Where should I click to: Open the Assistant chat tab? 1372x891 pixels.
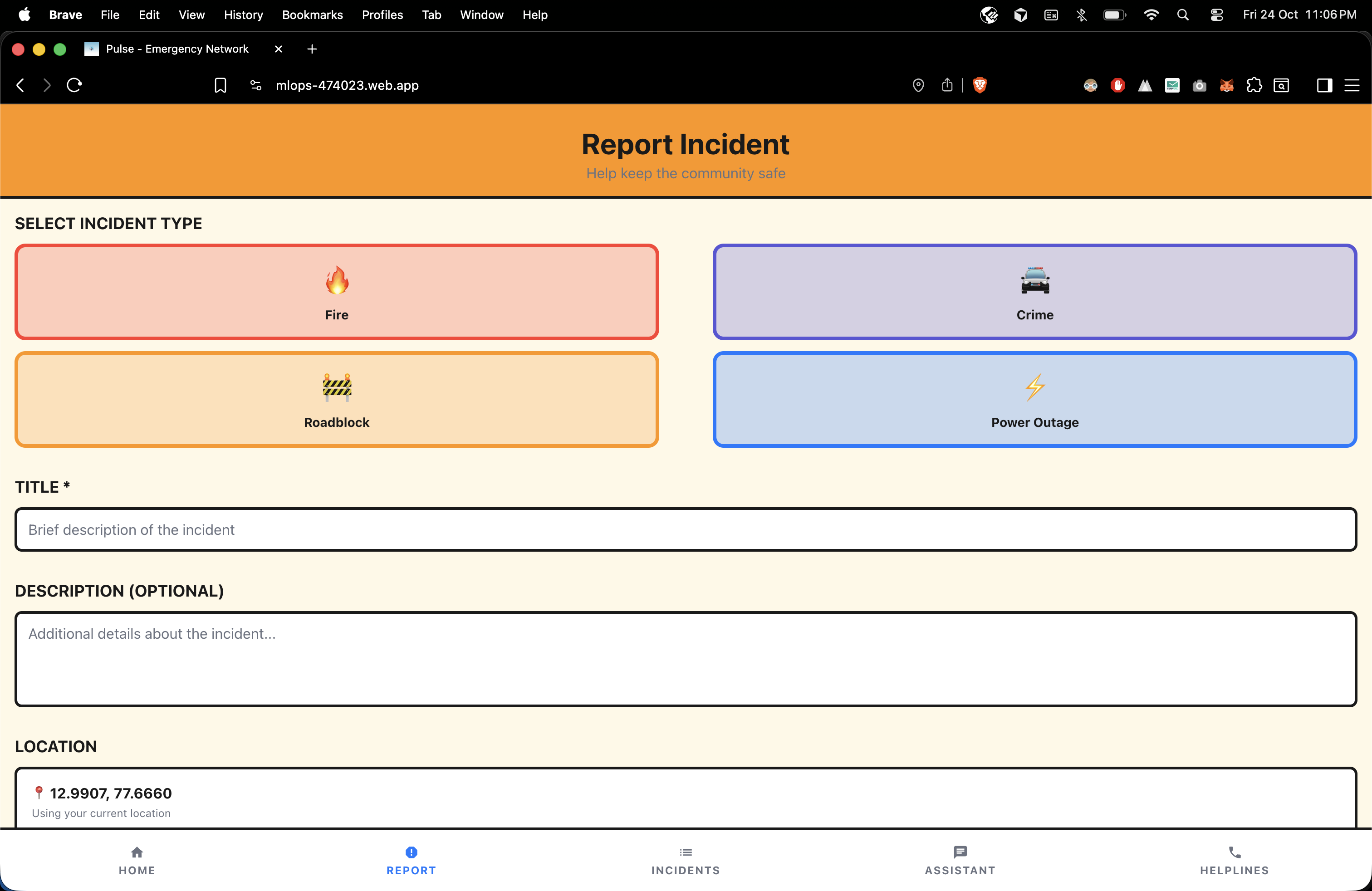click(x=960, y=860)
